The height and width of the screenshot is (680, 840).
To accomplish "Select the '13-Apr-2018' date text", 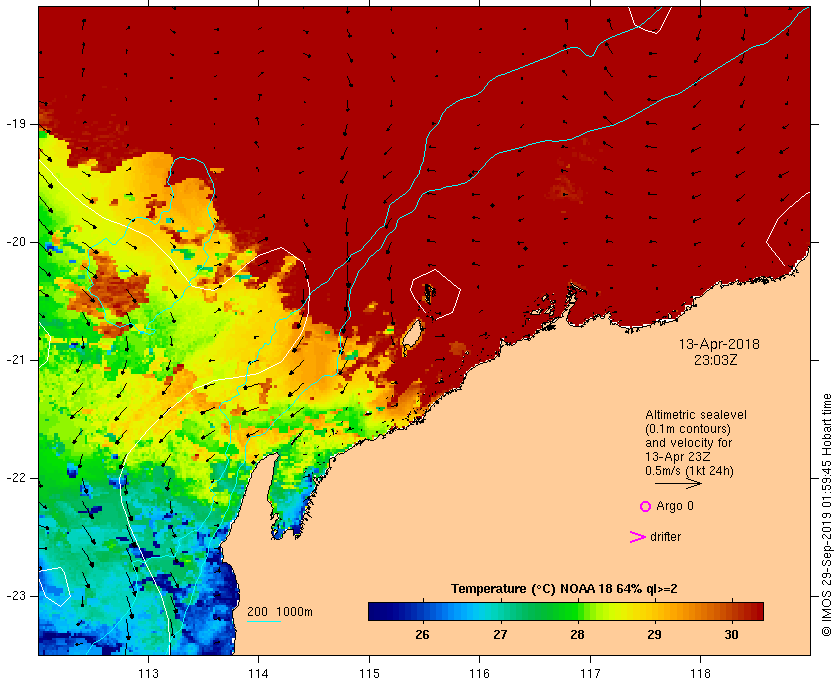I will (719, 344).
